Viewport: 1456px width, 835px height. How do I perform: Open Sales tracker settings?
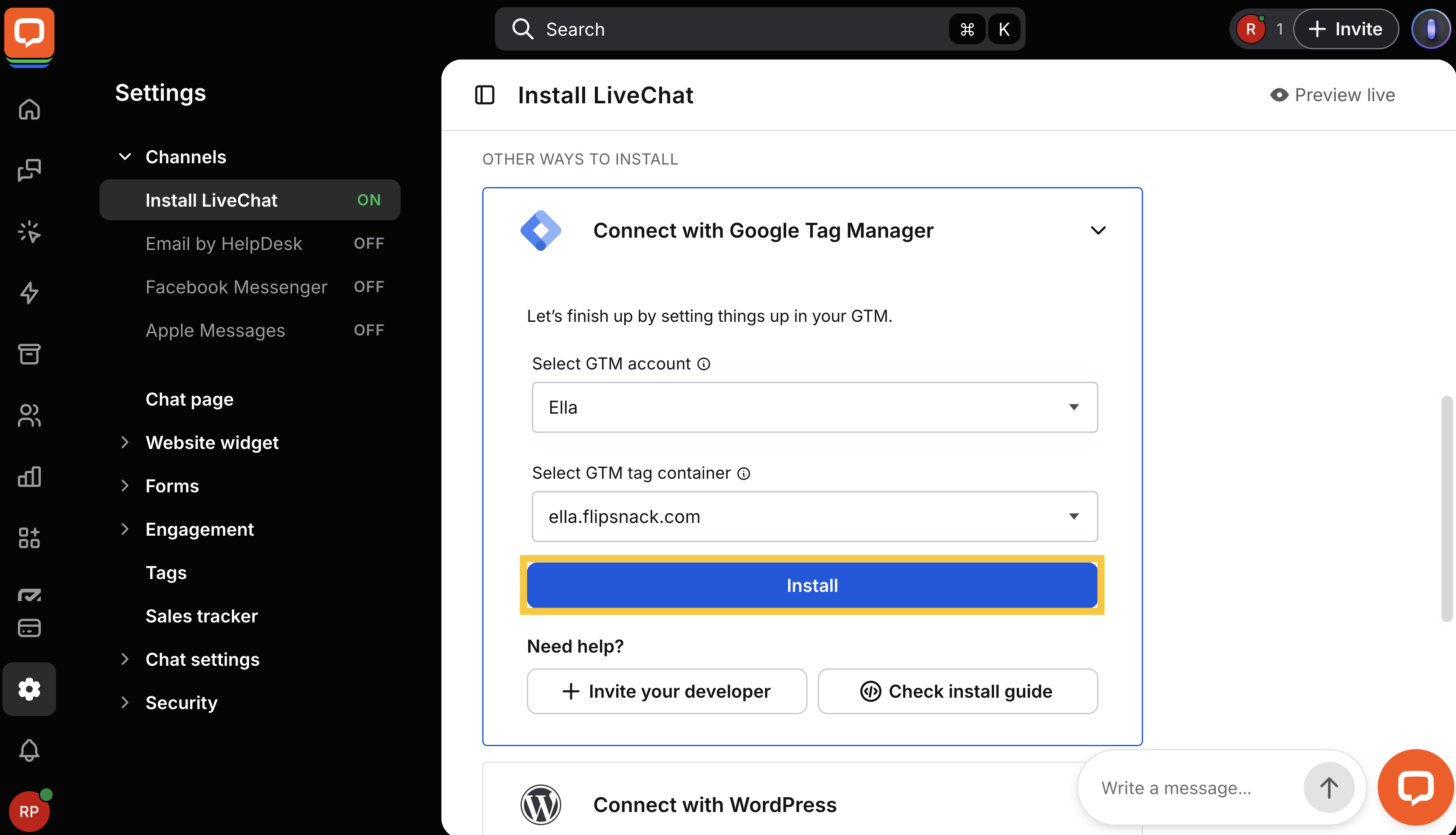pos(201,616)
